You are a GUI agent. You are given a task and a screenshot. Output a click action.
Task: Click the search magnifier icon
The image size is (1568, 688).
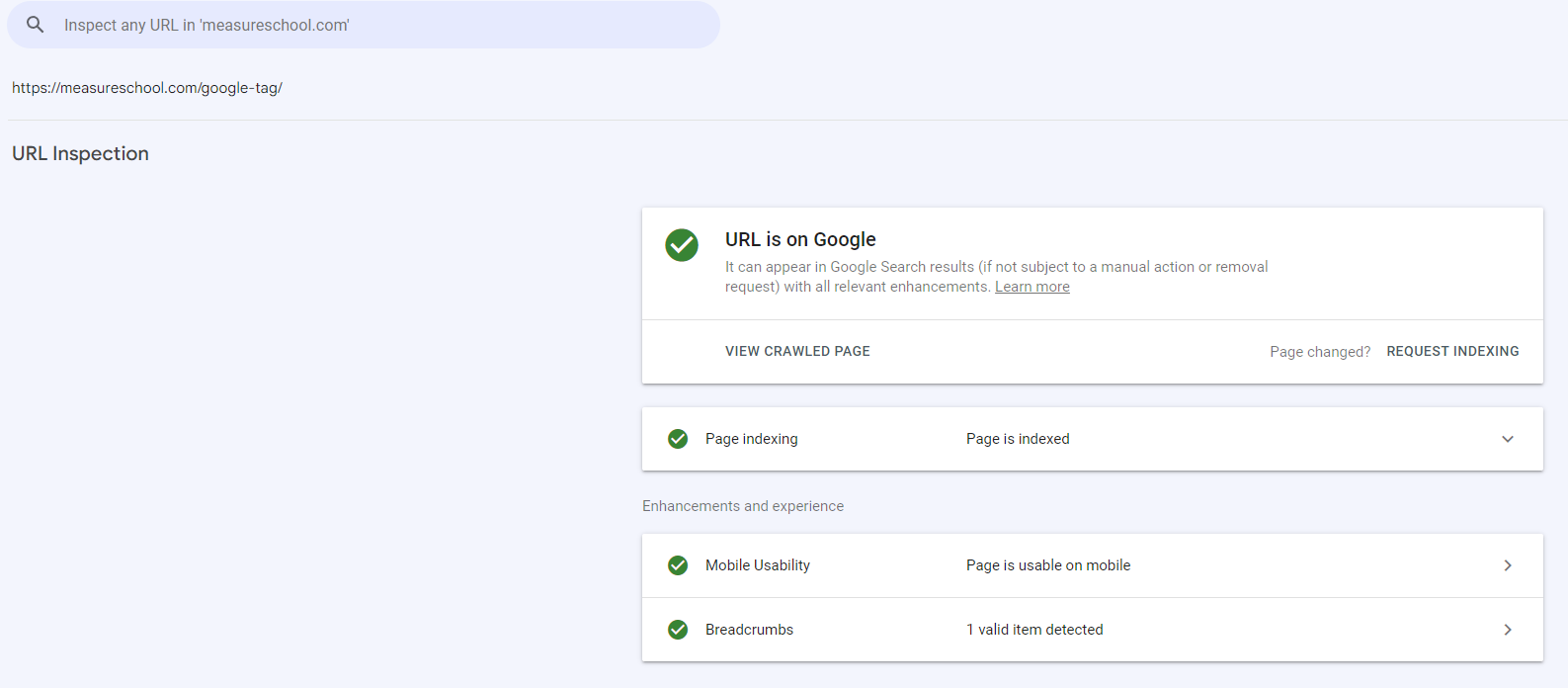(x=36, y=25)
